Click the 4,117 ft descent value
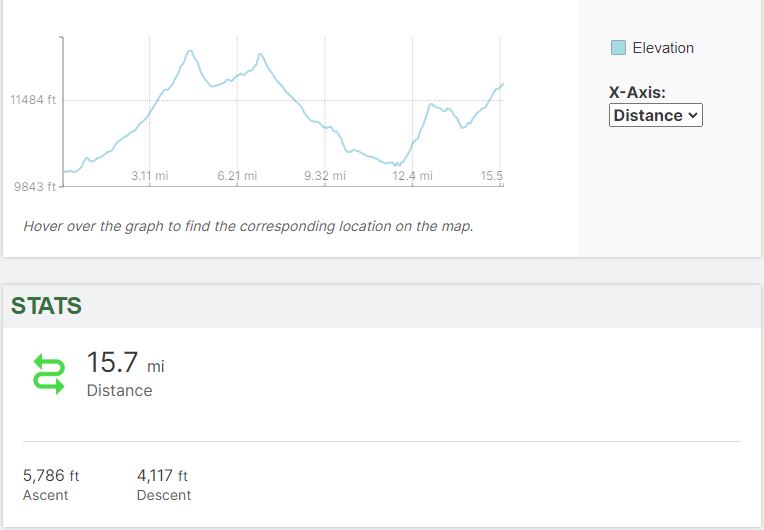This screenshot has height=530, width=764. (x=162, y=476)
